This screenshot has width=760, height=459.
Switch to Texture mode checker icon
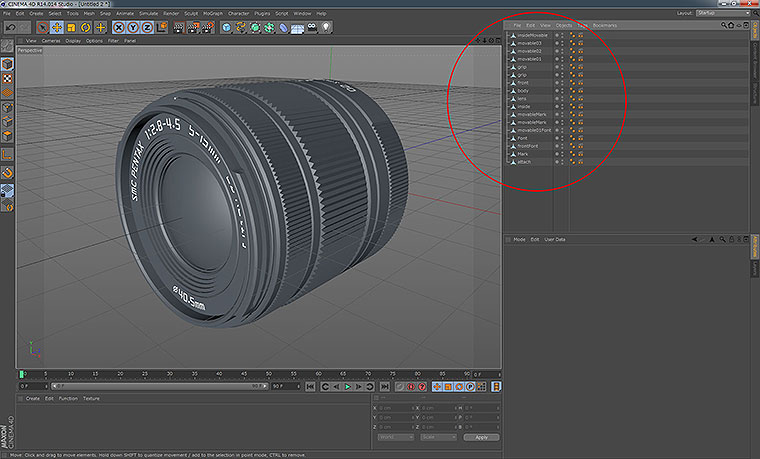point(7,79)
